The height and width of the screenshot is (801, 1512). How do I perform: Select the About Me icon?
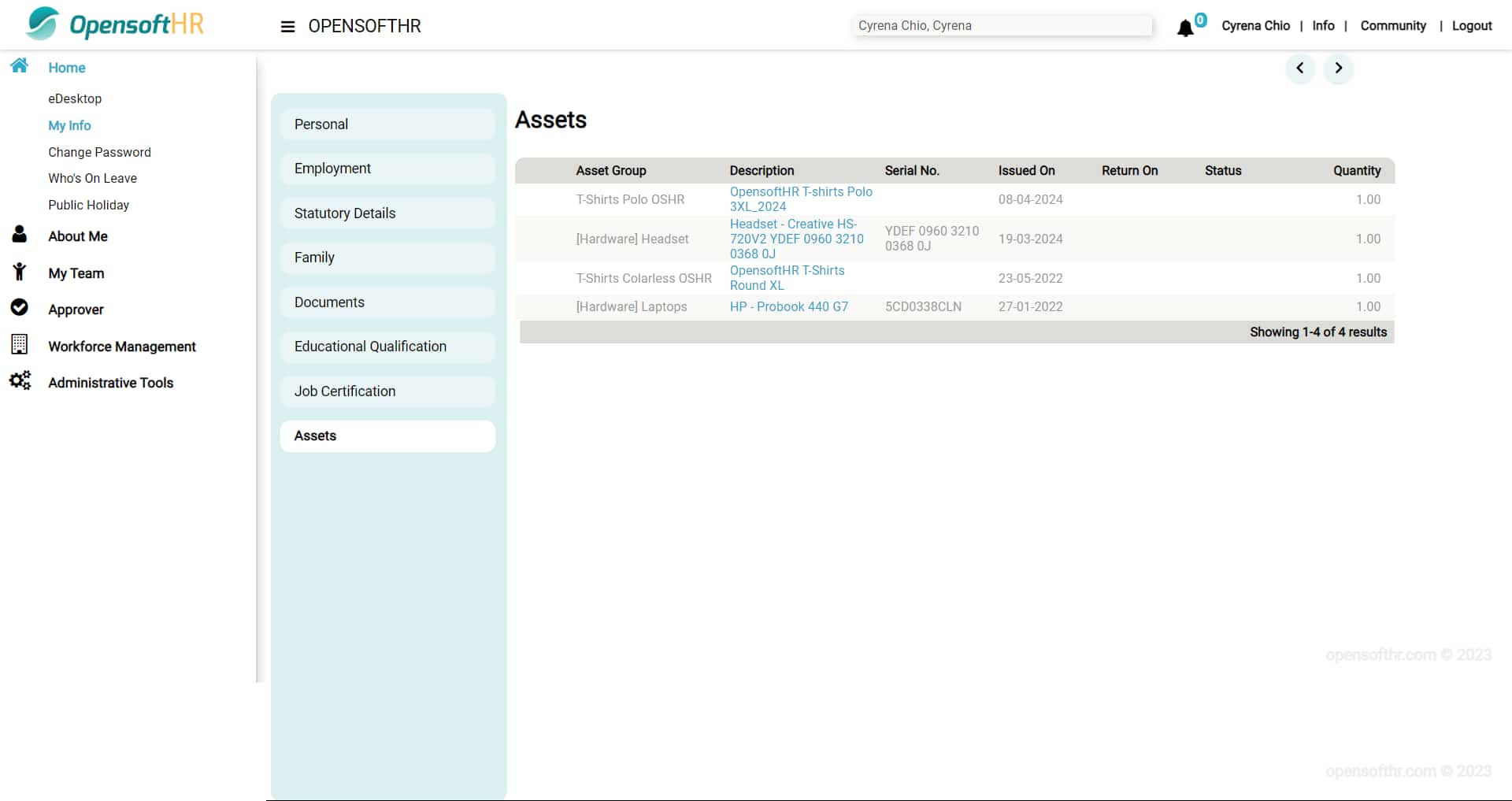pos(19,234)
